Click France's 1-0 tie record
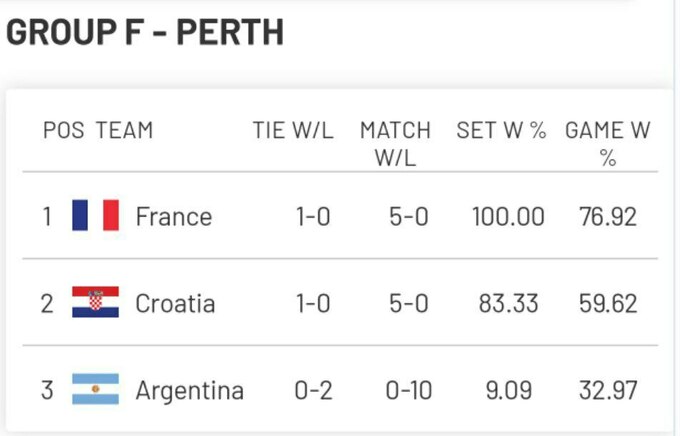The height and width of the screenshot is (436, 680). [x=313, y=216]
